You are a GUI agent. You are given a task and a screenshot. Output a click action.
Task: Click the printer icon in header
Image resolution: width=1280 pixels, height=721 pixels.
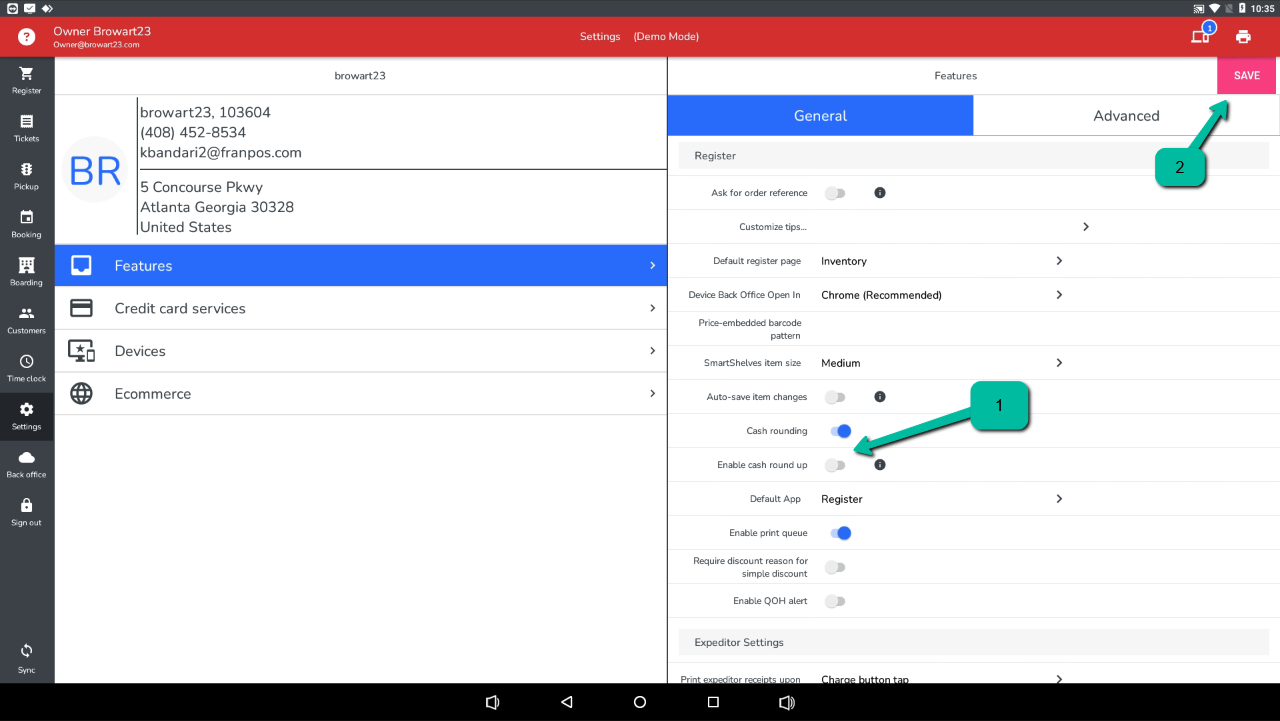coord(1243,37)
